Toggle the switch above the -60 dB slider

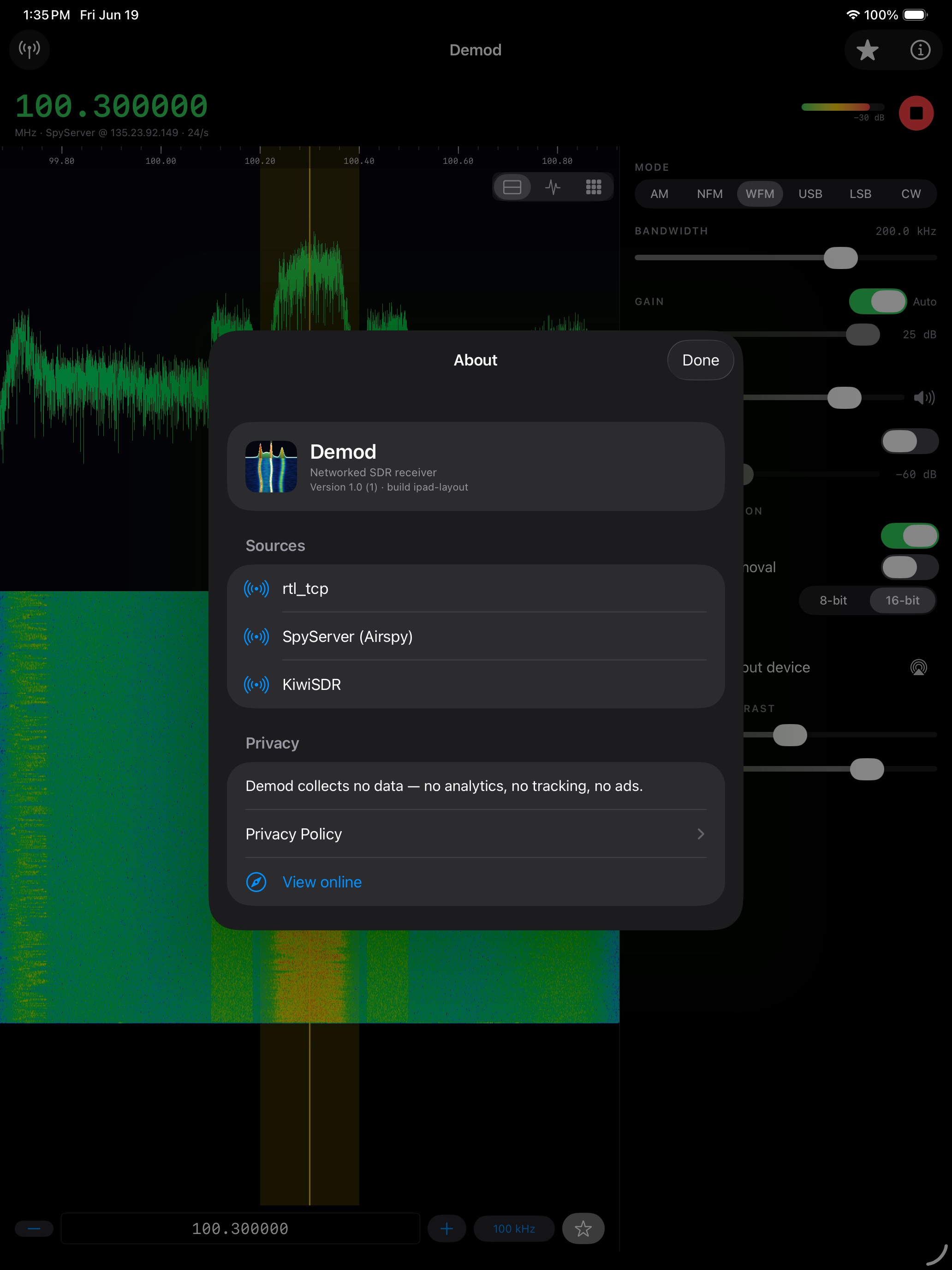coord(910,442)
